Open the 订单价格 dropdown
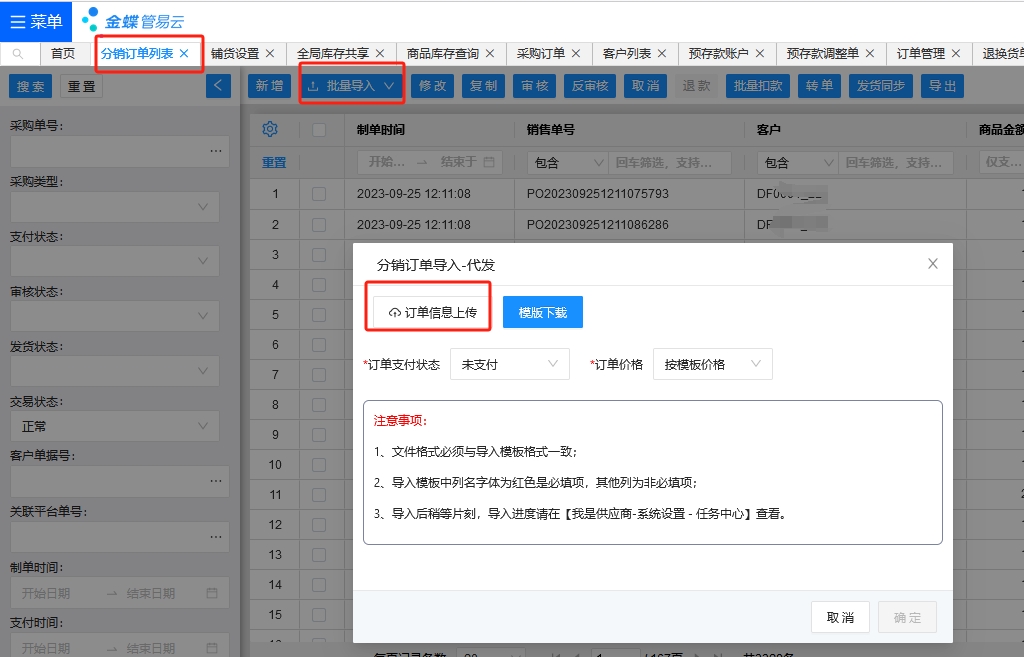Screen dimensions: 1024x657 [x=712, y=365]
